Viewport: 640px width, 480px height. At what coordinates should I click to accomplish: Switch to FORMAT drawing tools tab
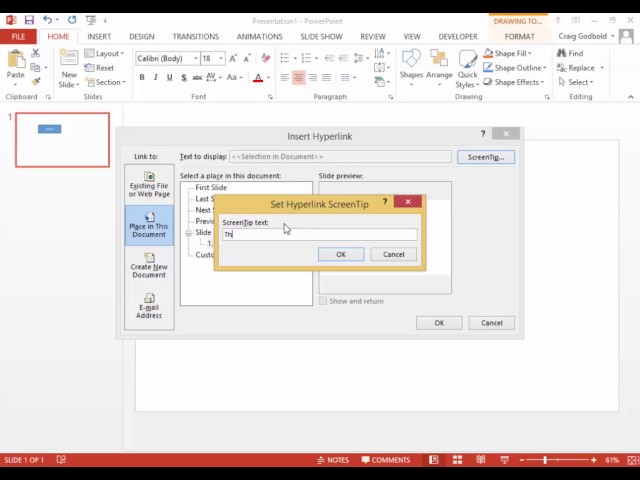point(520,36)
